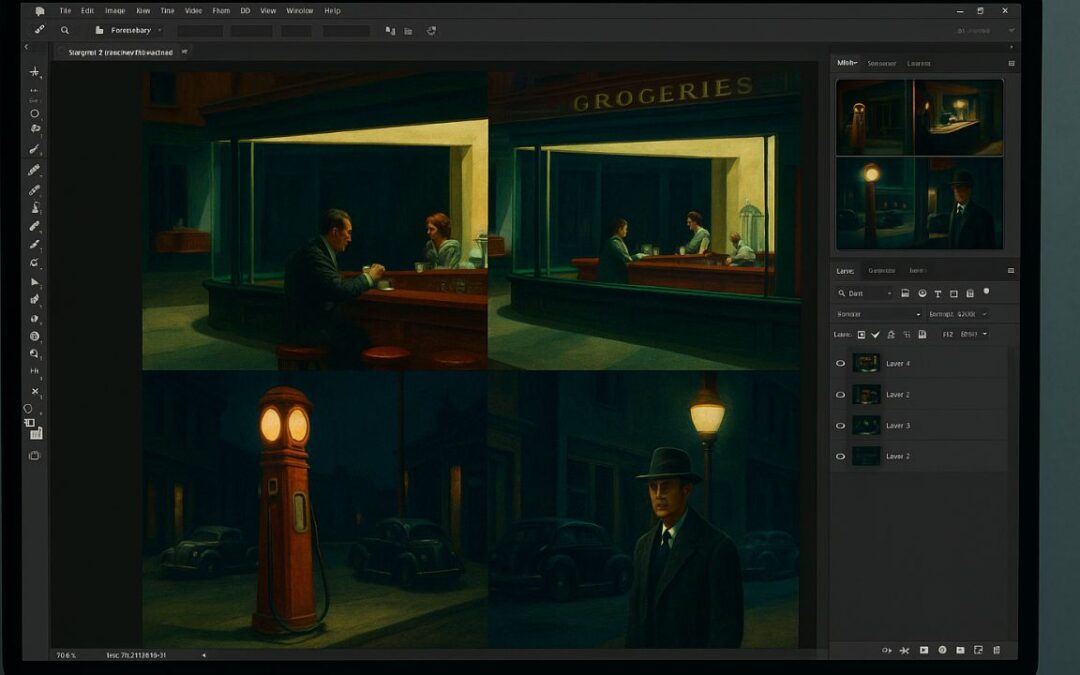Open the Edit menu
The height and width of the screenshot is (675, 1080).
point(87,11)
